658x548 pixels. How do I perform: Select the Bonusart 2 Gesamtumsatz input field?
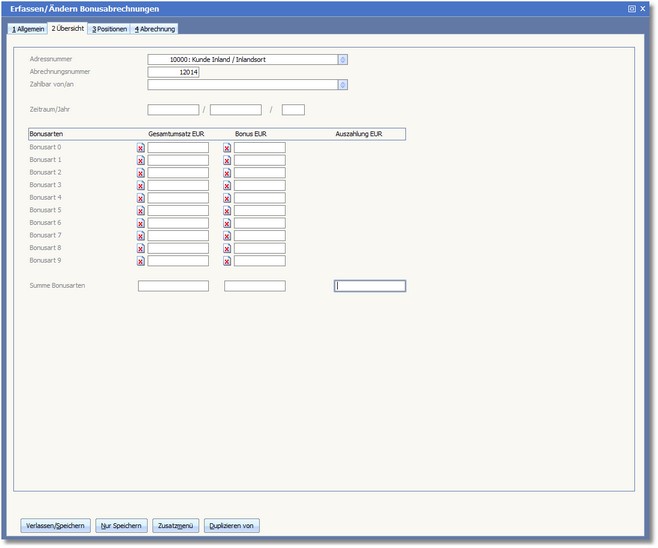(x=178, y=173)
